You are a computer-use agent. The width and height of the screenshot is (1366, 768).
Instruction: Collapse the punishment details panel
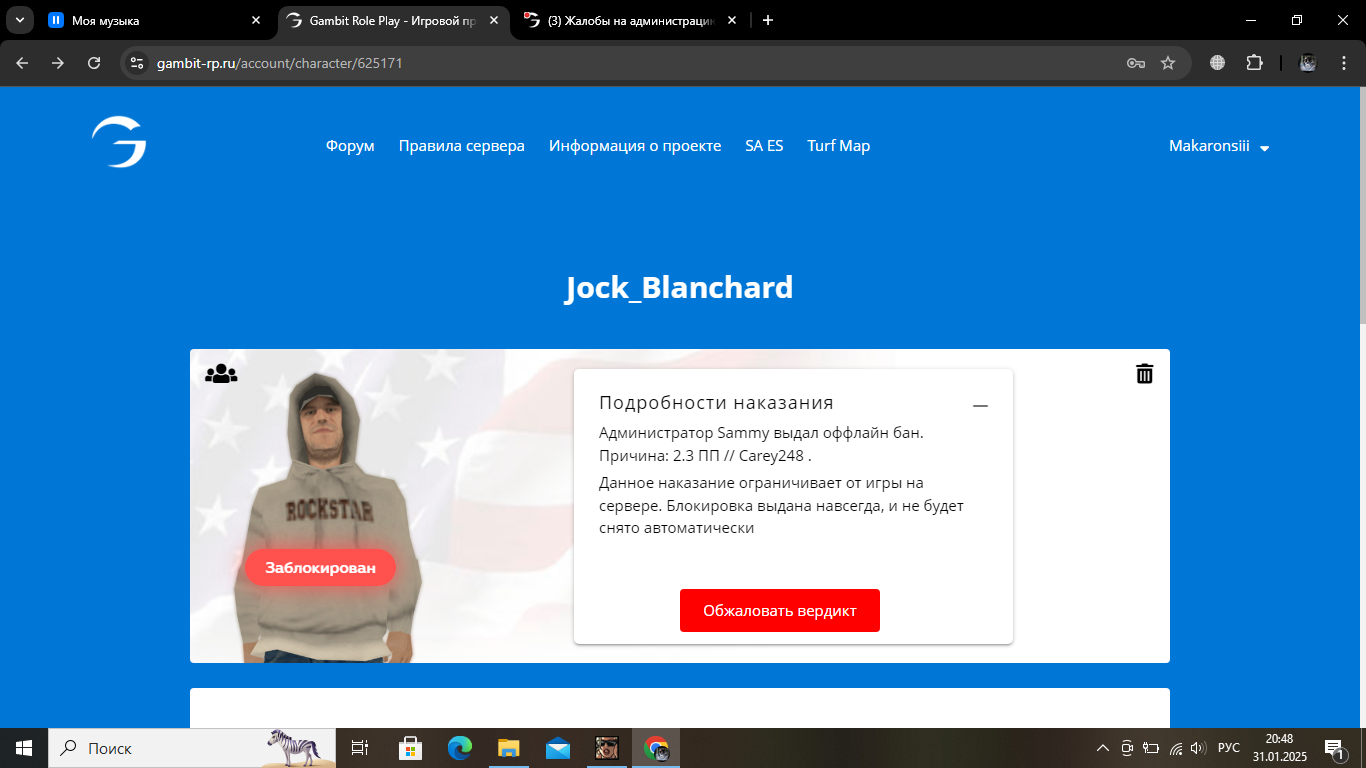(980, 405)
